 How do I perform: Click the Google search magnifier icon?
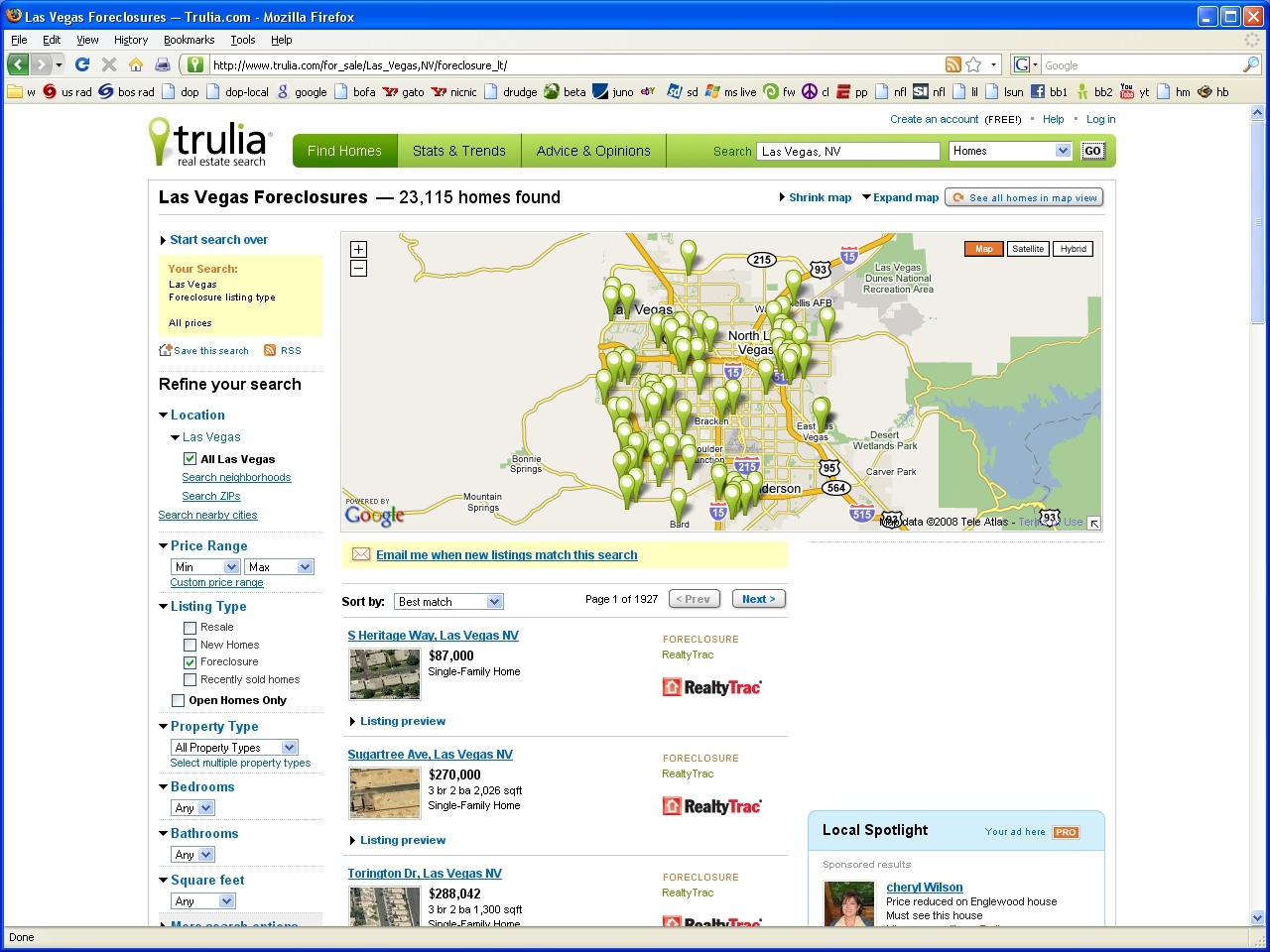1251,64
